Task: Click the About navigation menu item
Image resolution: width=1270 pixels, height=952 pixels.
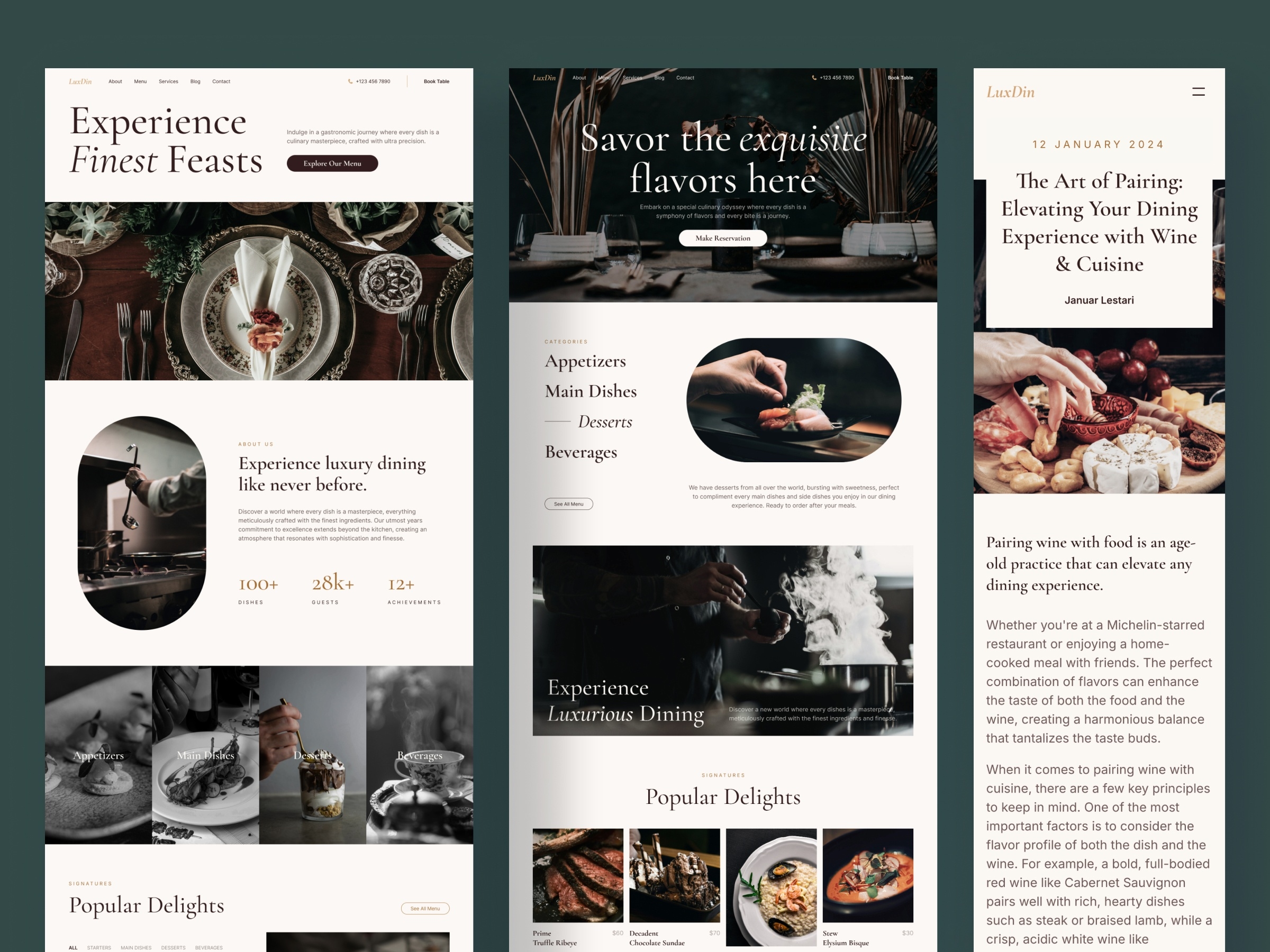Action: click(119, 81)
